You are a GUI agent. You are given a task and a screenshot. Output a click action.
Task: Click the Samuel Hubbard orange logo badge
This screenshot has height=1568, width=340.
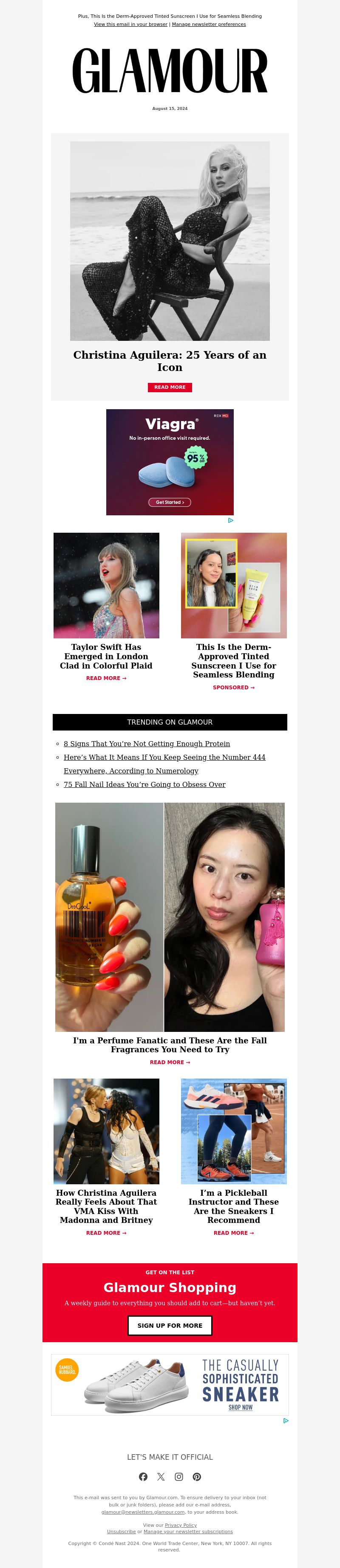[x=67, y=1370]
